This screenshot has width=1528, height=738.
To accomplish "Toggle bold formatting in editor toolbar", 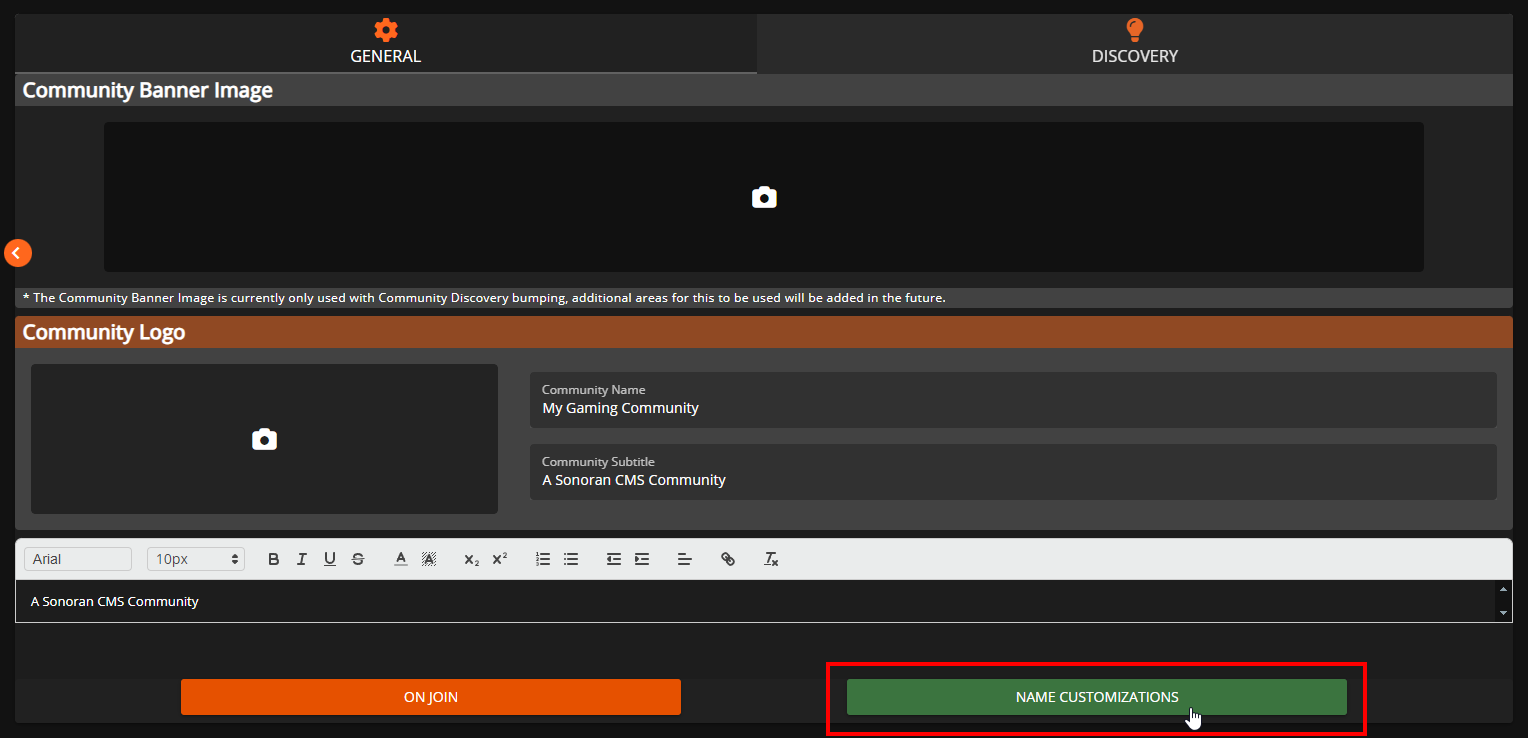I will point(274,559).
